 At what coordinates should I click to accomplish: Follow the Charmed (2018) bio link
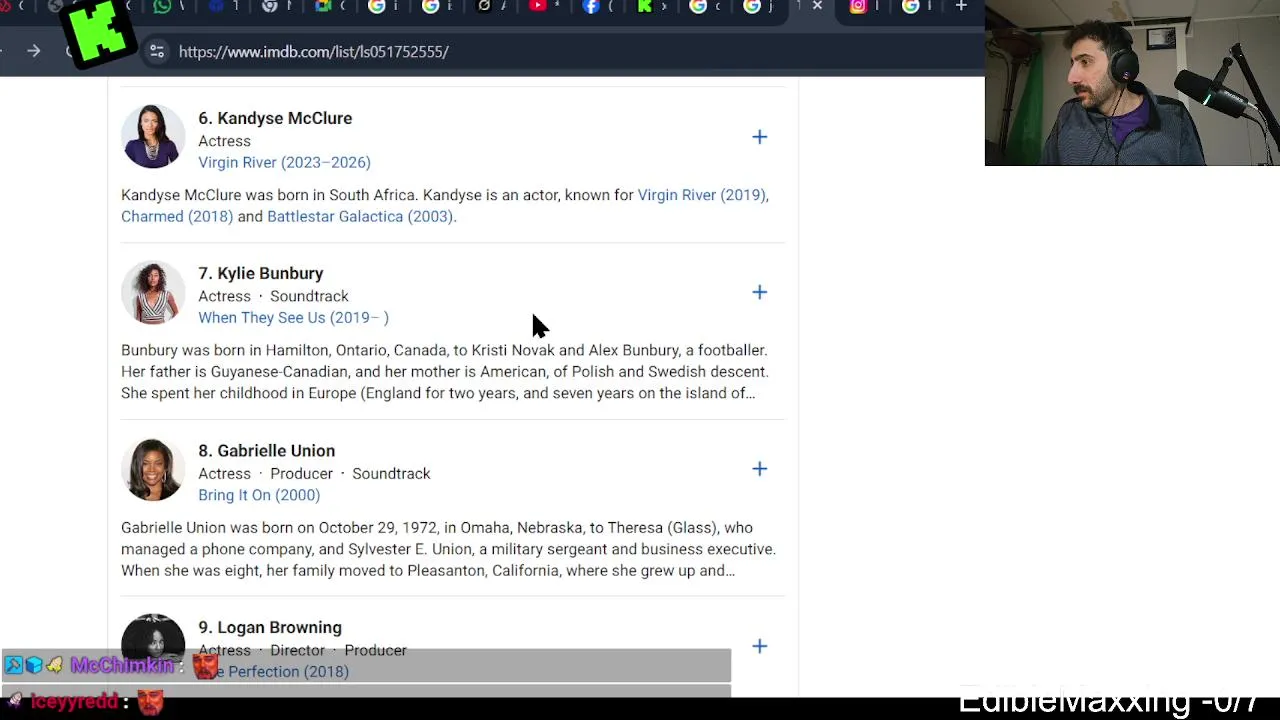tap(177, 216)
